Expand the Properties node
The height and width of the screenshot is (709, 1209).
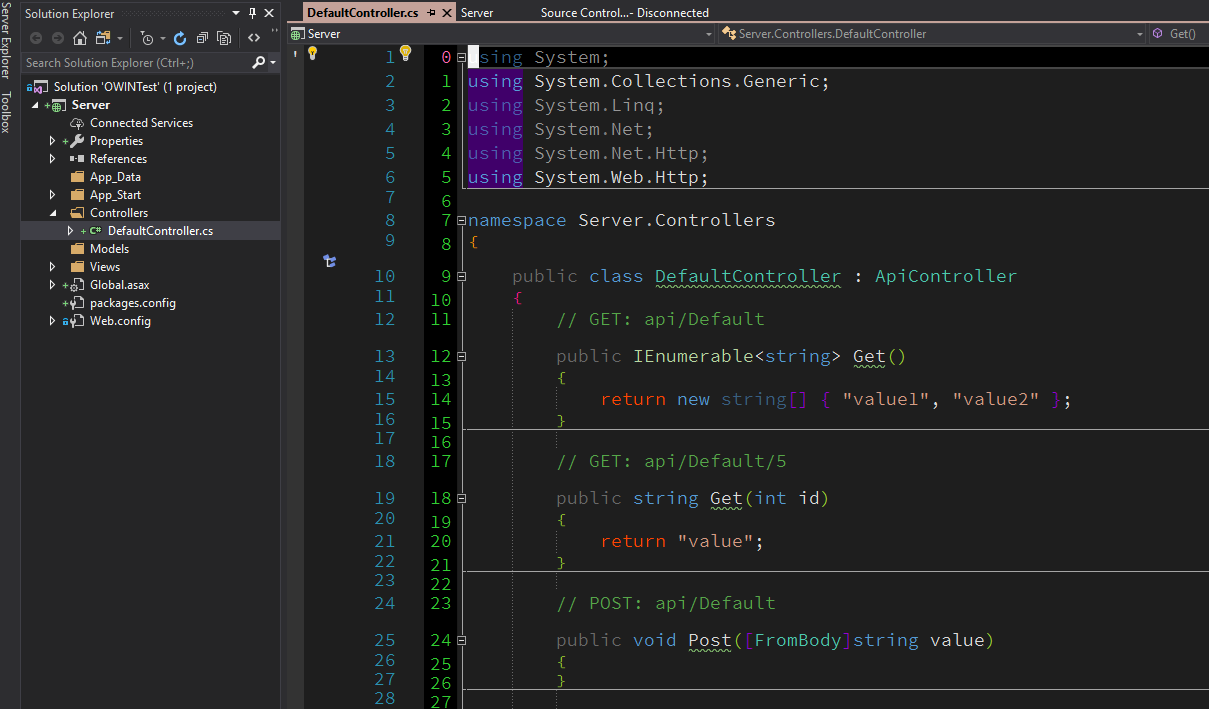click(x=53, y=141)
